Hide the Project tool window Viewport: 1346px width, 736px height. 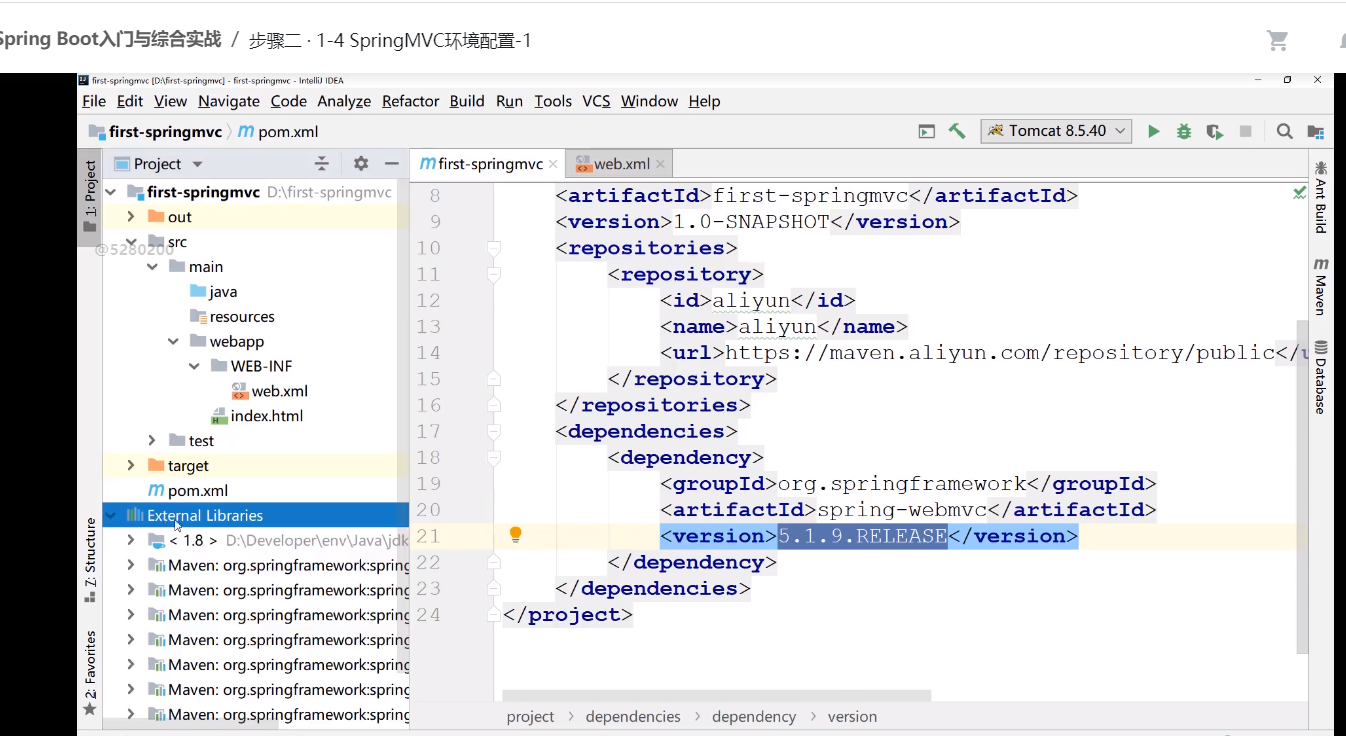pos(392,163)
